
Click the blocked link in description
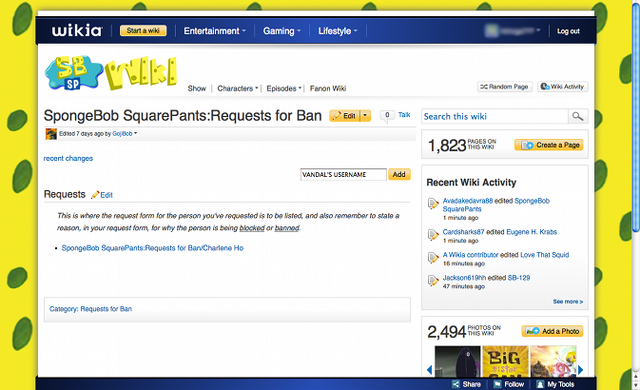[252, 228]
